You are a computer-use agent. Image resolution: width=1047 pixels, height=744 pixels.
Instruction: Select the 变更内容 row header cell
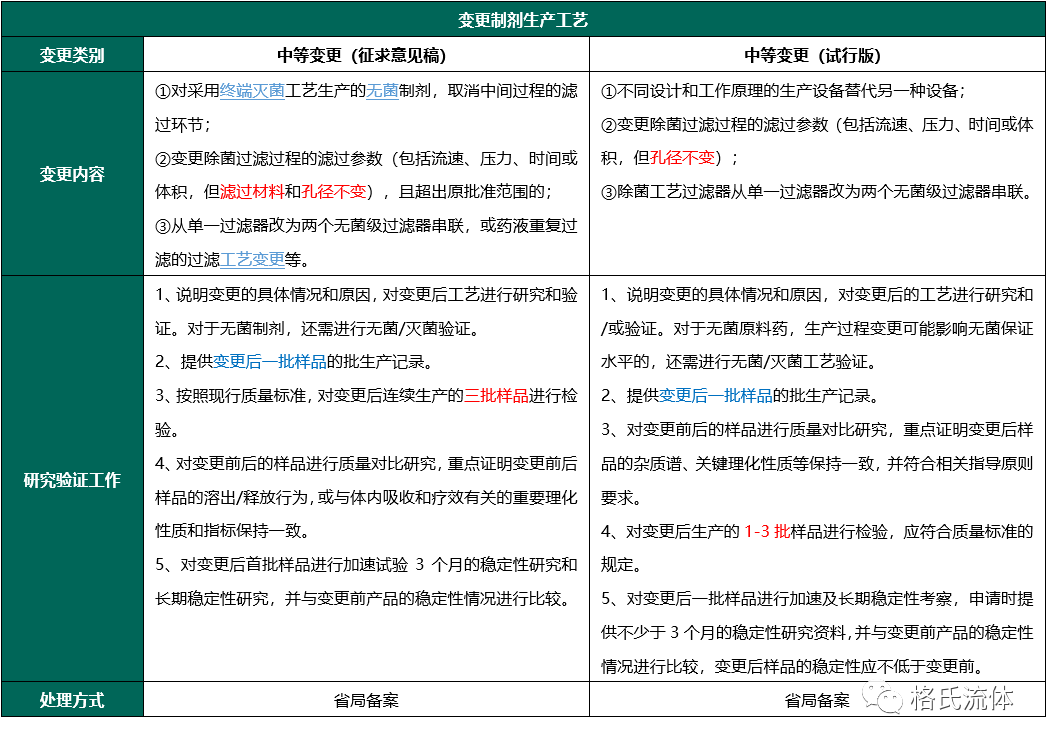[x=71, y=173]
